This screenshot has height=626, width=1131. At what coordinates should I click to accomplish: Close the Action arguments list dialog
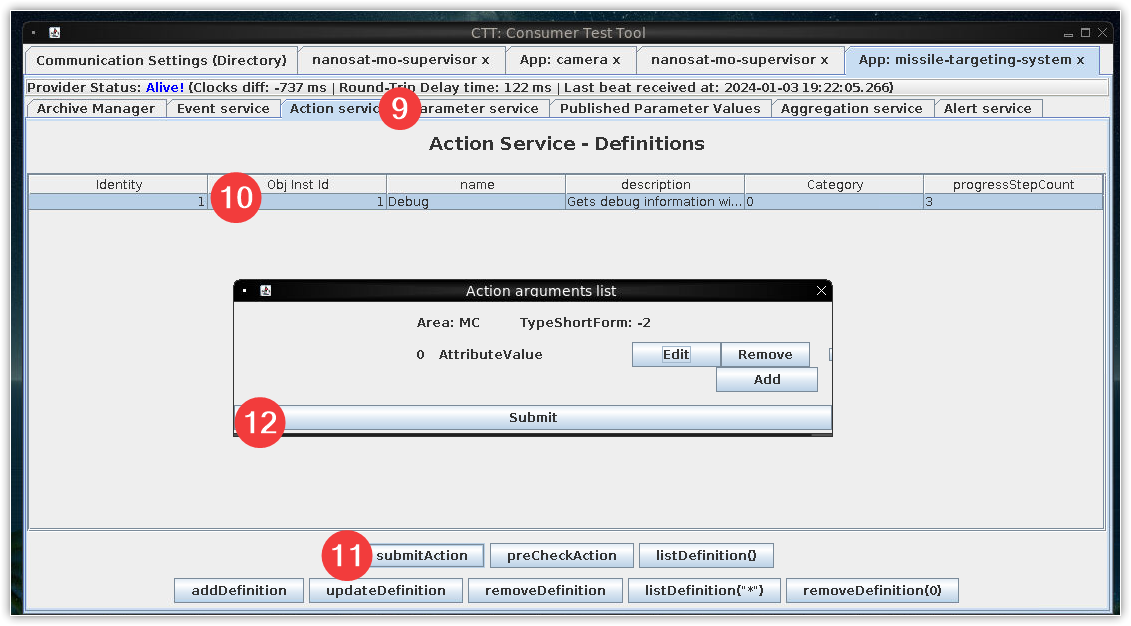821,291
